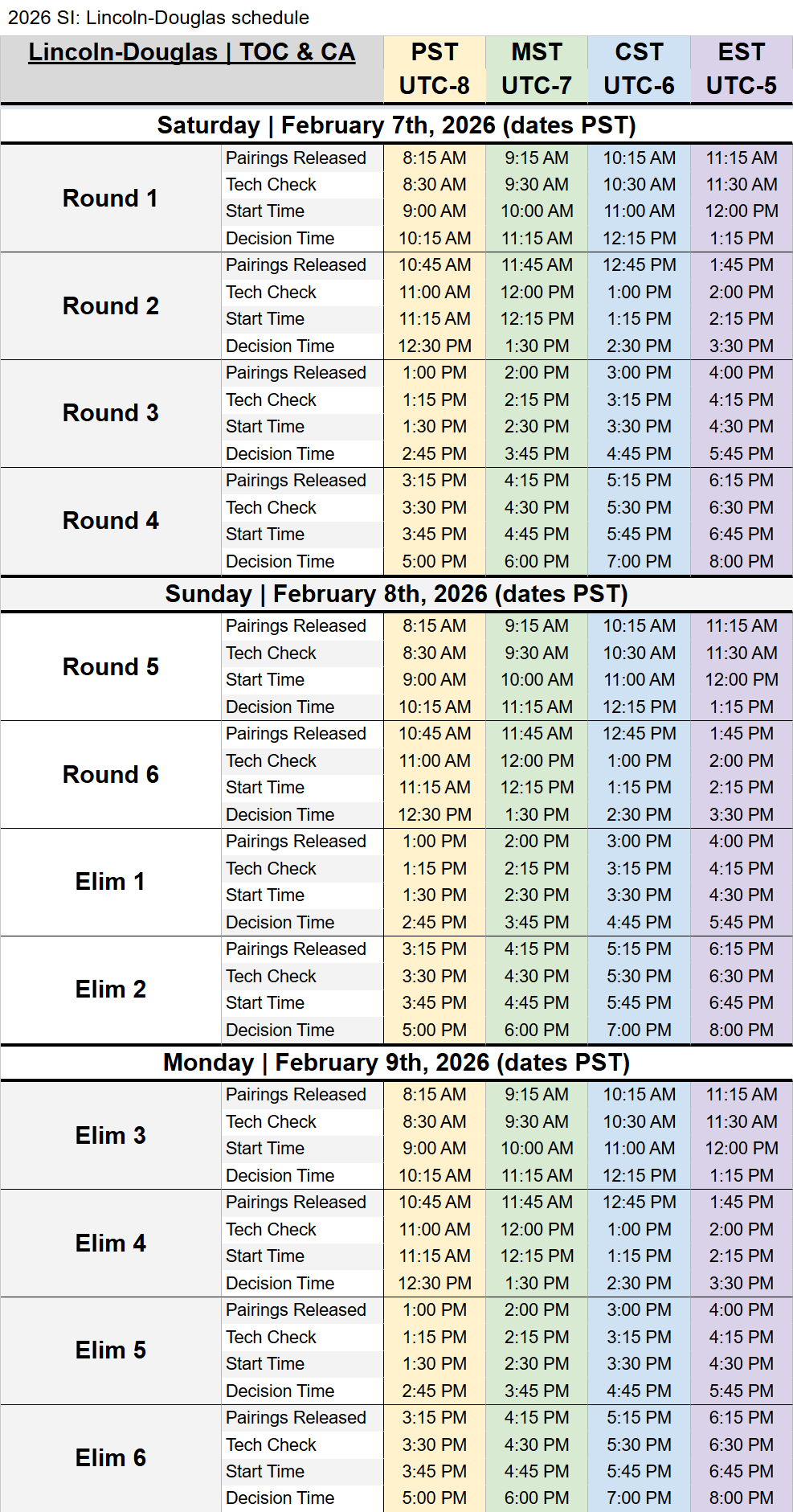Click Round 1 Start Time PST cell

tap(435, 211)
